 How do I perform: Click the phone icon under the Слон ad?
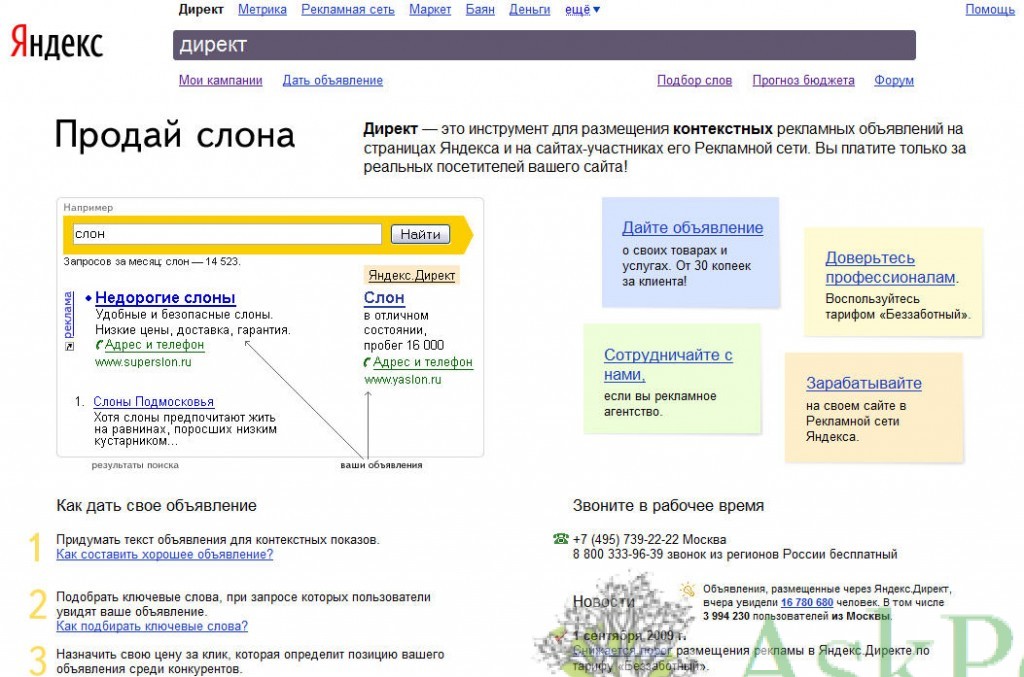point(368,362)
